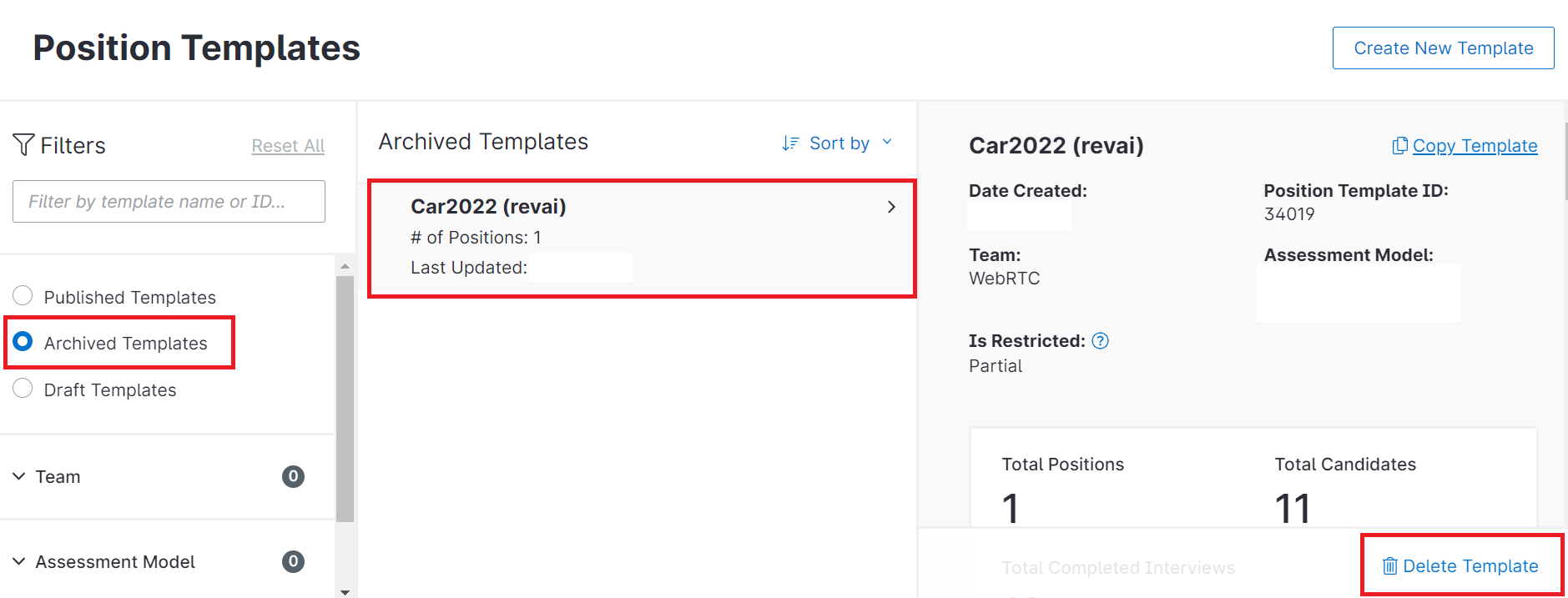Click the Team filter count badge
This screenshot has height=598, width=1568.
point(293,476)
